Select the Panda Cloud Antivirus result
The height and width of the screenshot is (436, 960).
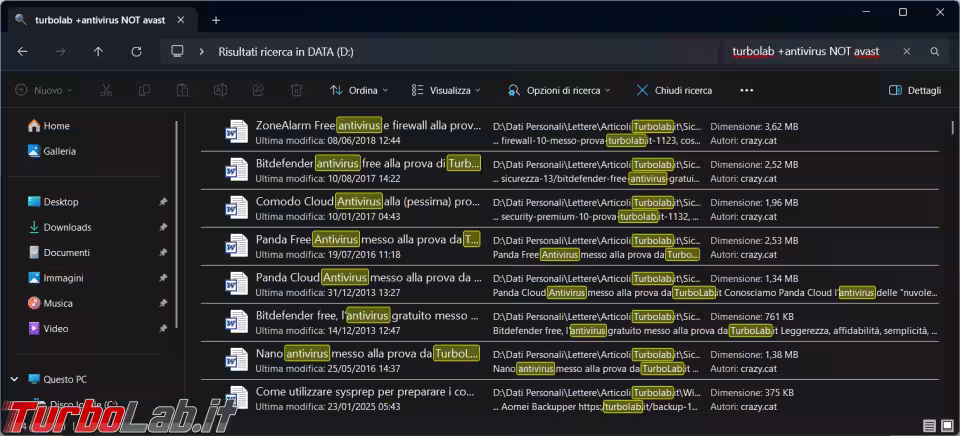tap(569, 284)
